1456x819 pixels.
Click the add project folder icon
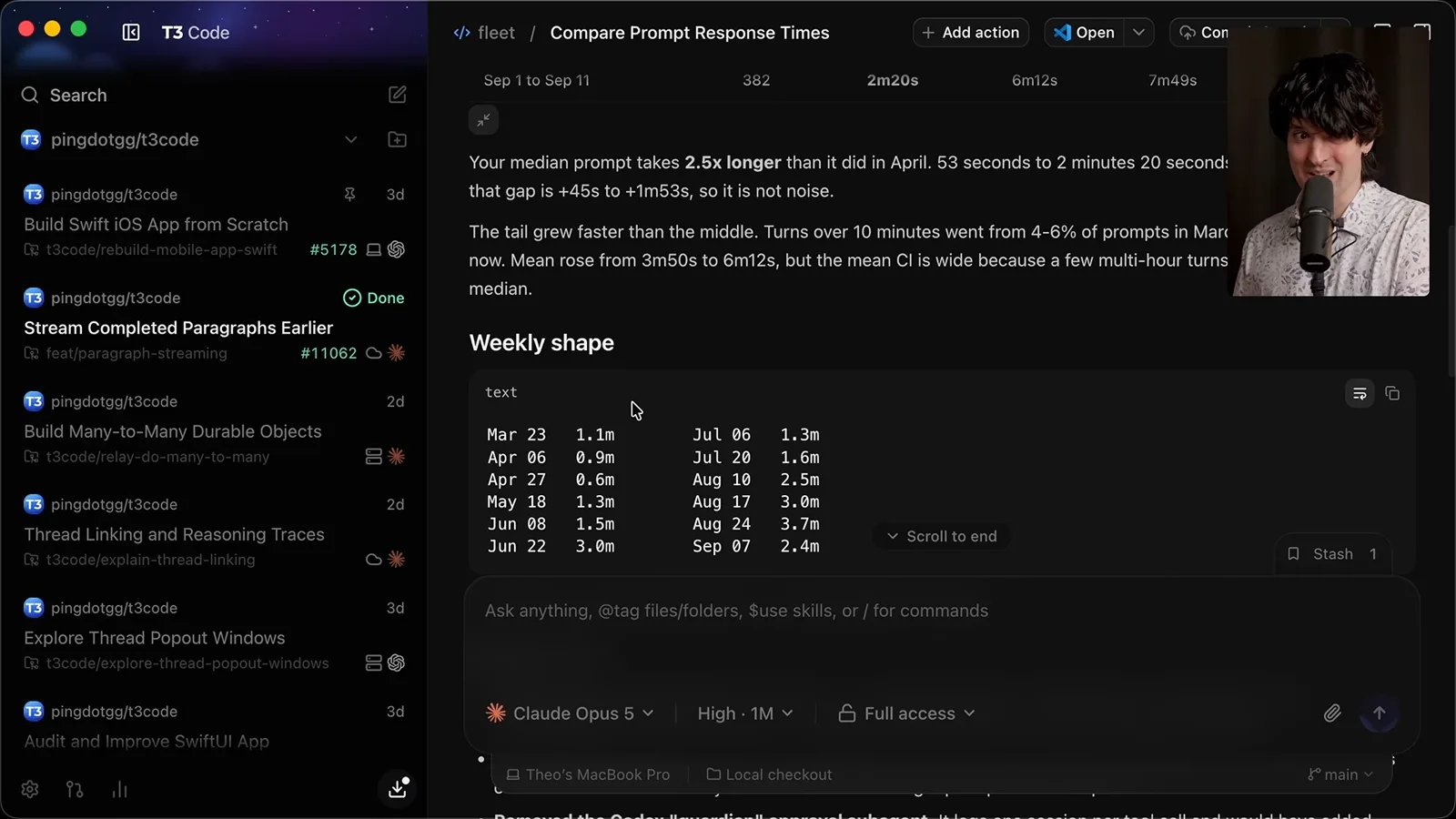pyautogui.click(x=398, y=139)
